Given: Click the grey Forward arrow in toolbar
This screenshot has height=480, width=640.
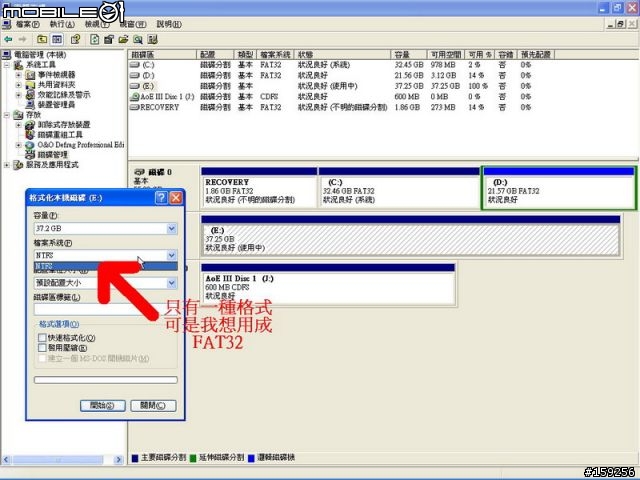Looking at the screenshot, I should point(22,40).
